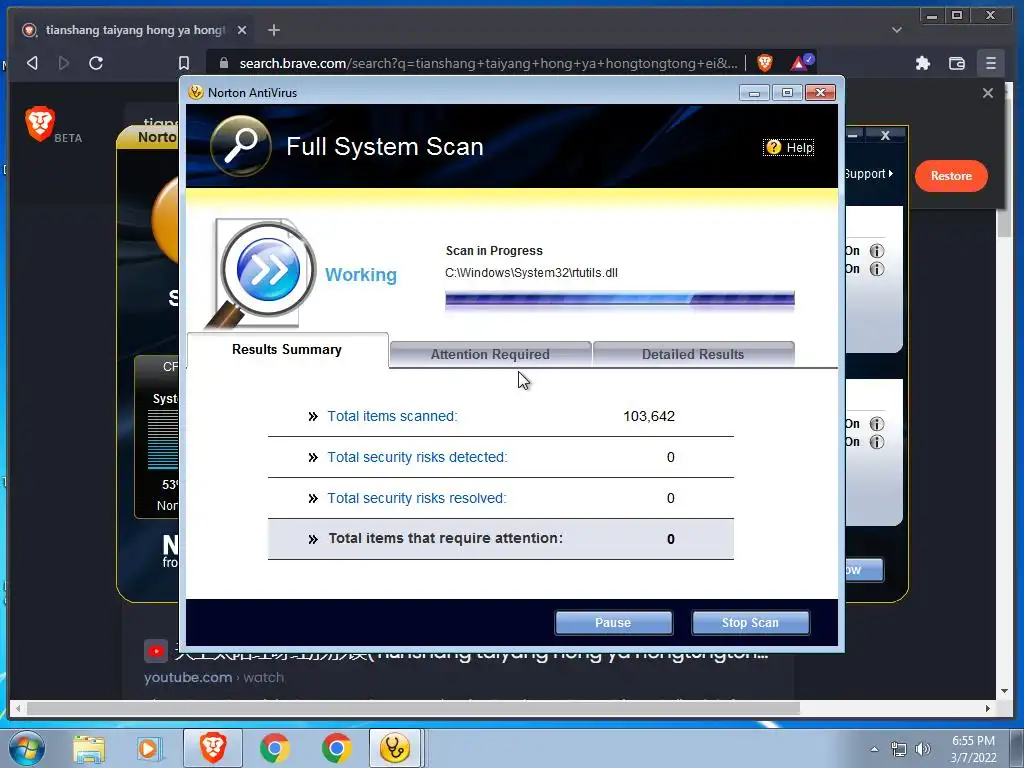The width and height of the screenshot is (1024, 768).
Task: Click the Brave Rewards triangle icon
Action: (x=801, y=63)
